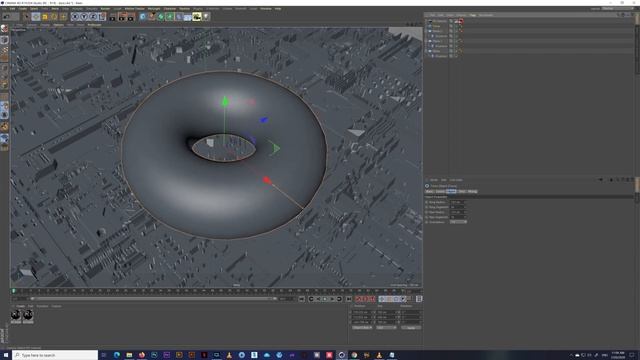Click the Deformer object icon

click(178, 17)
